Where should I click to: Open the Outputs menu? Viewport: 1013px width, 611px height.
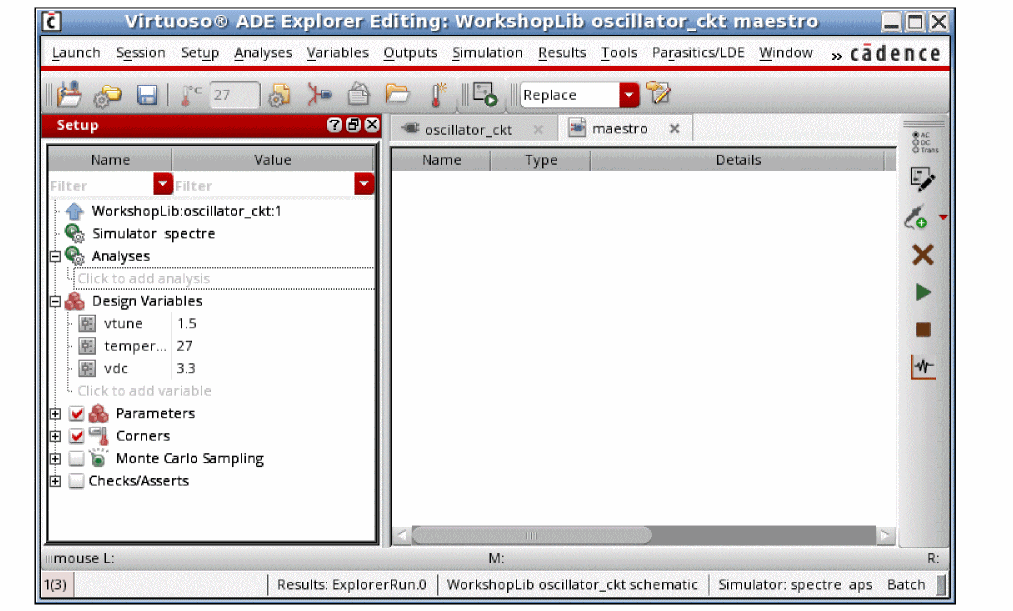410,52
